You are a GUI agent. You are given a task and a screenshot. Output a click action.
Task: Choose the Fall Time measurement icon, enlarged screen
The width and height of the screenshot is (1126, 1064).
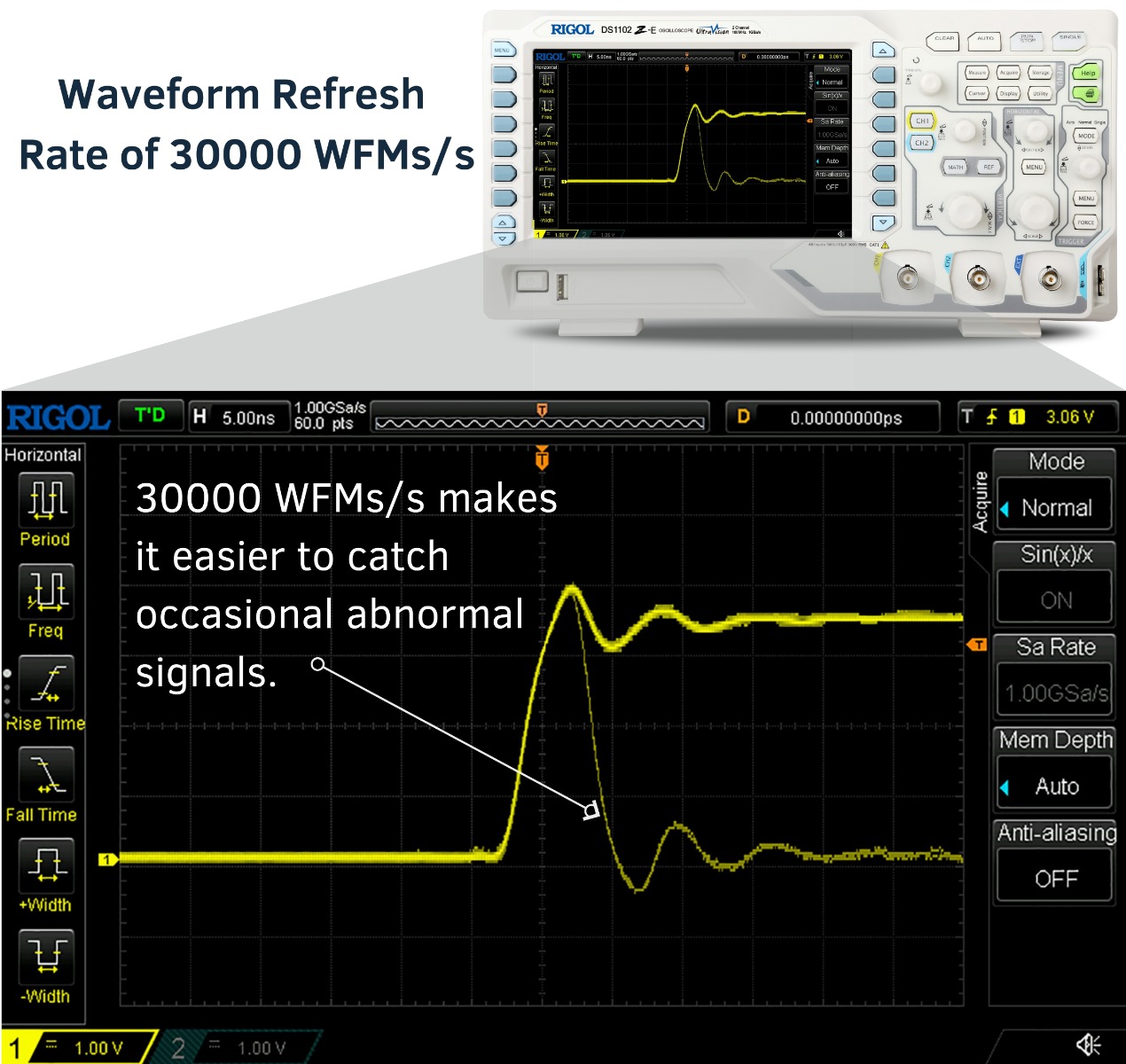tap(46, 775)
